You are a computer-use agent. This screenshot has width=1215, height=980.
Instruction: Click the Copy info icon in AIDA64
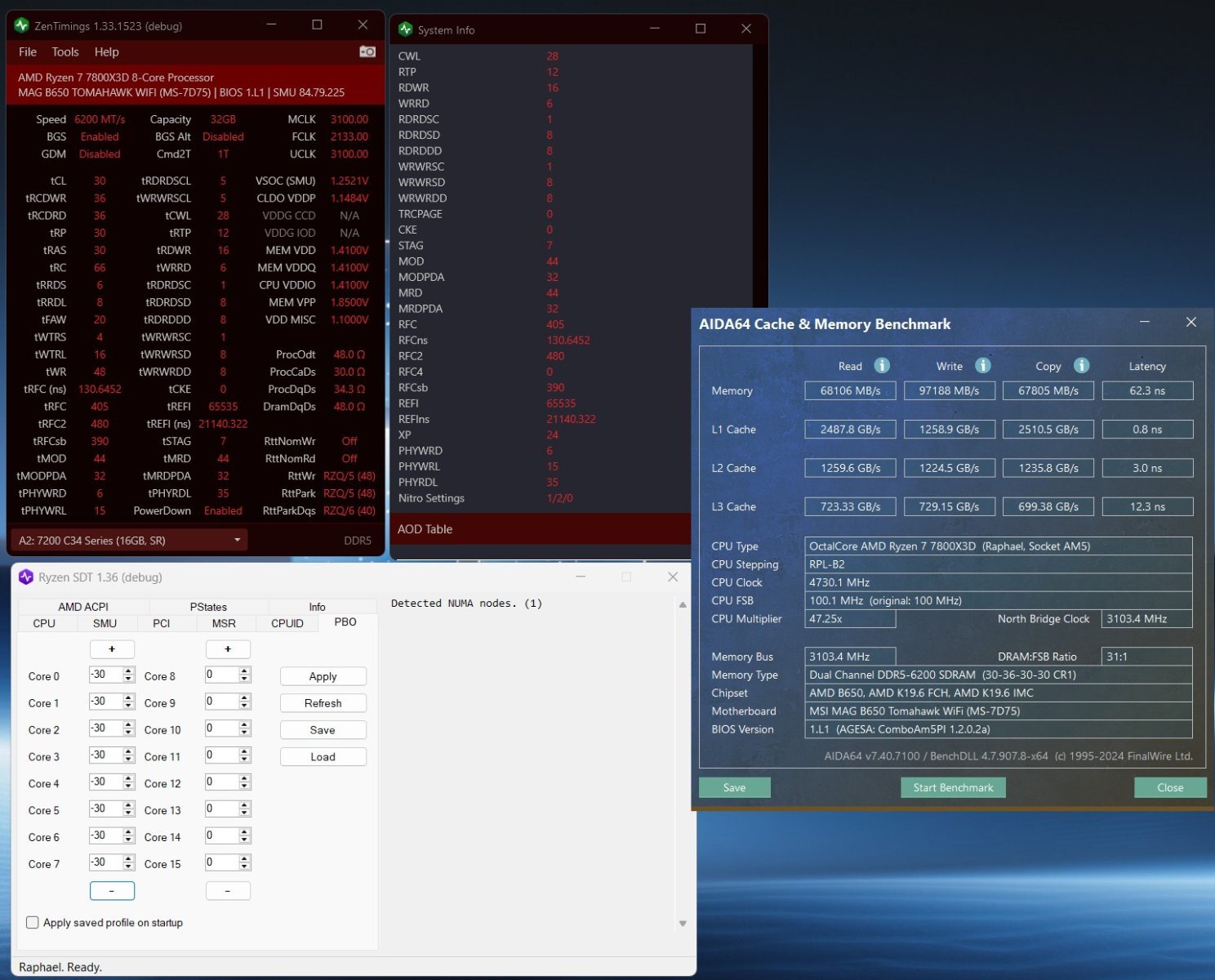(1081, 365)
